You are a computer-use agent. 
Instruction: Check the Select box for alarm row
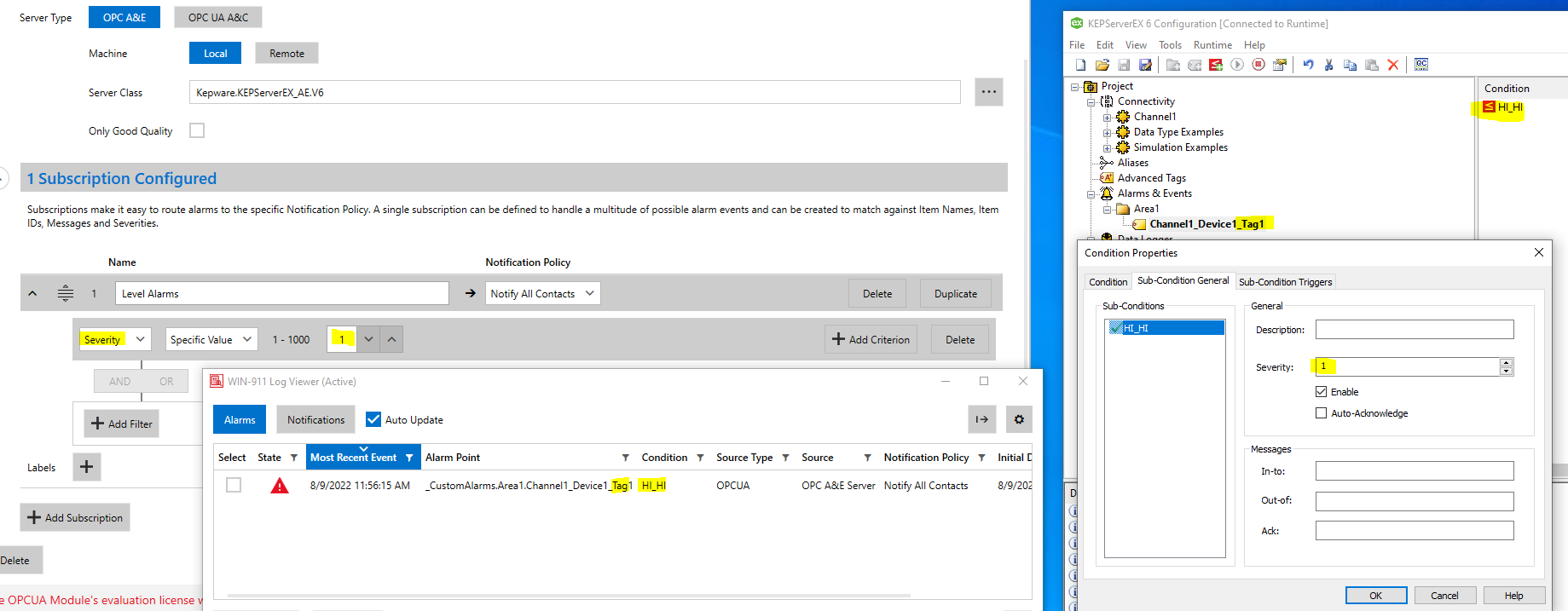234,485
